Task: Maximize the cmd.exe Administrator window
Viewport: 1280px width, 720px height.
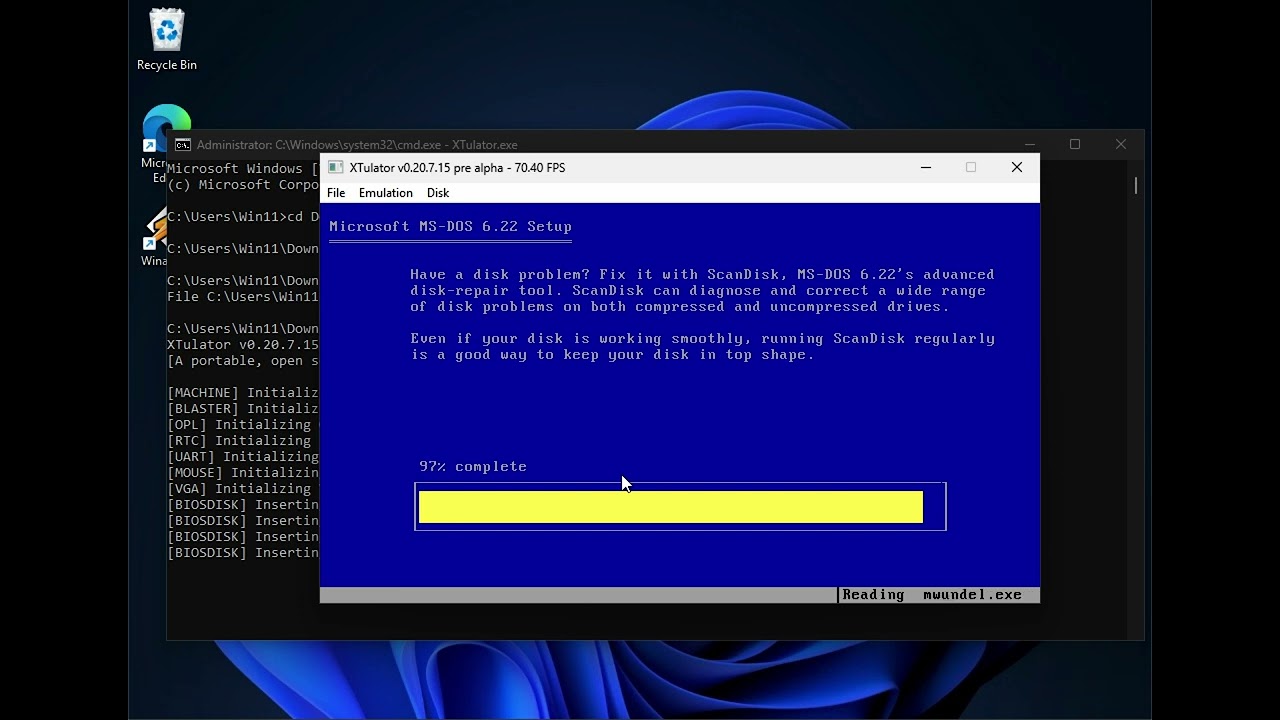Action: 1075,145
